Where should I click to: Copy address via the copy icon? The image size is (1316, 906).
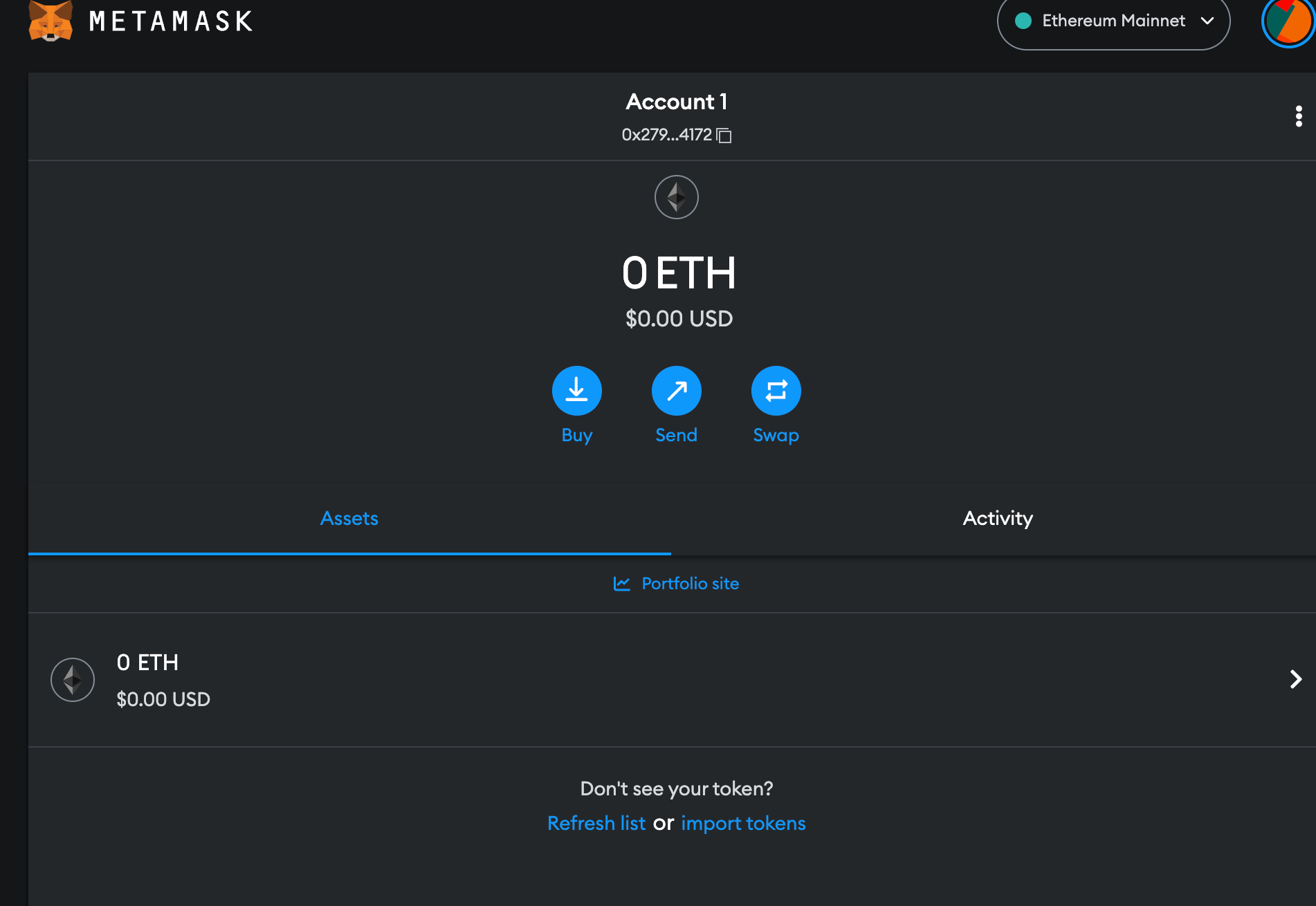click(724, 135)
